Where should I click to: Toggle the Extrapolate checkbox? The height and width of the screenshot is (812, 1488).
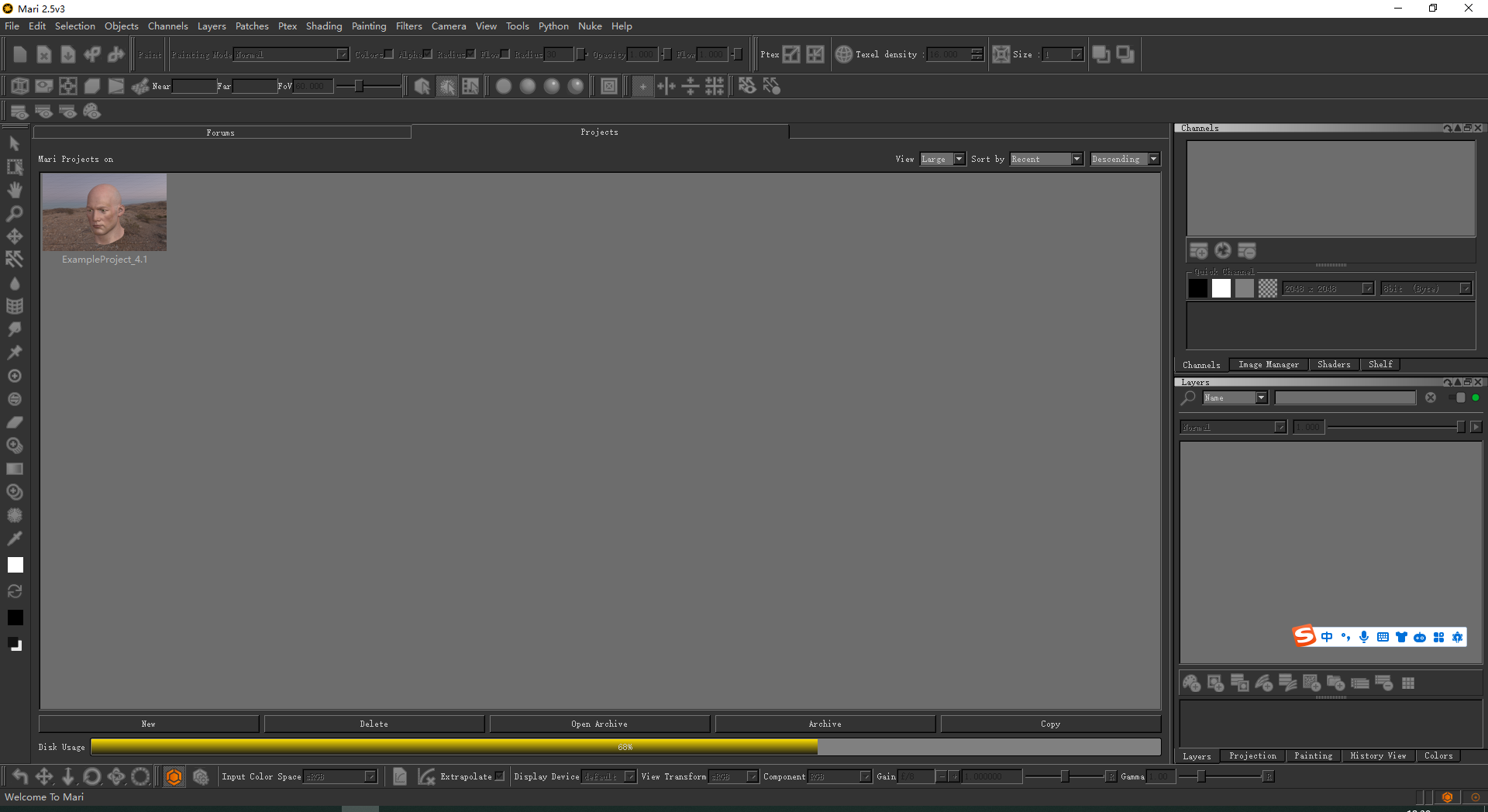(500, 776)
